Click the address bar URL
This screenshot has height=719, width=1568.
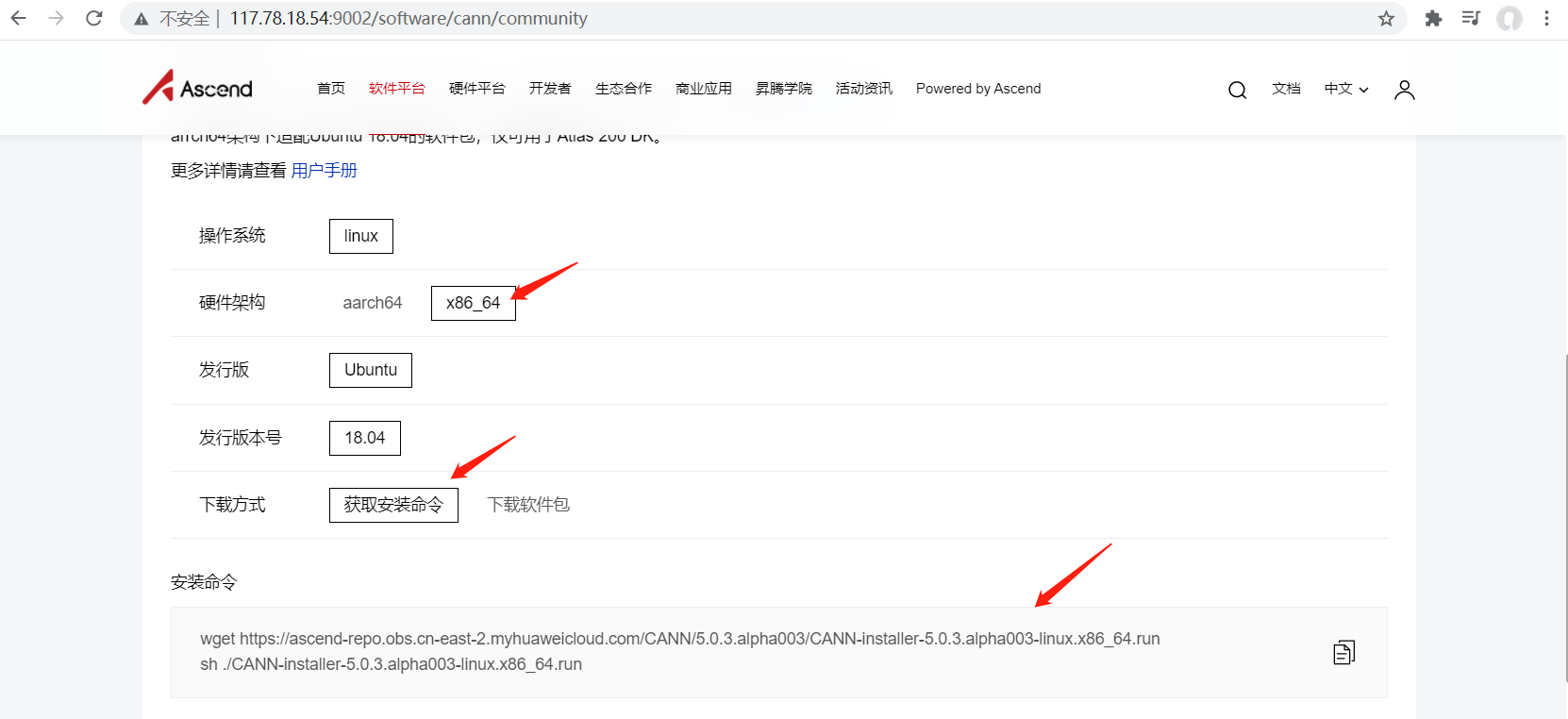coord(409,19)
